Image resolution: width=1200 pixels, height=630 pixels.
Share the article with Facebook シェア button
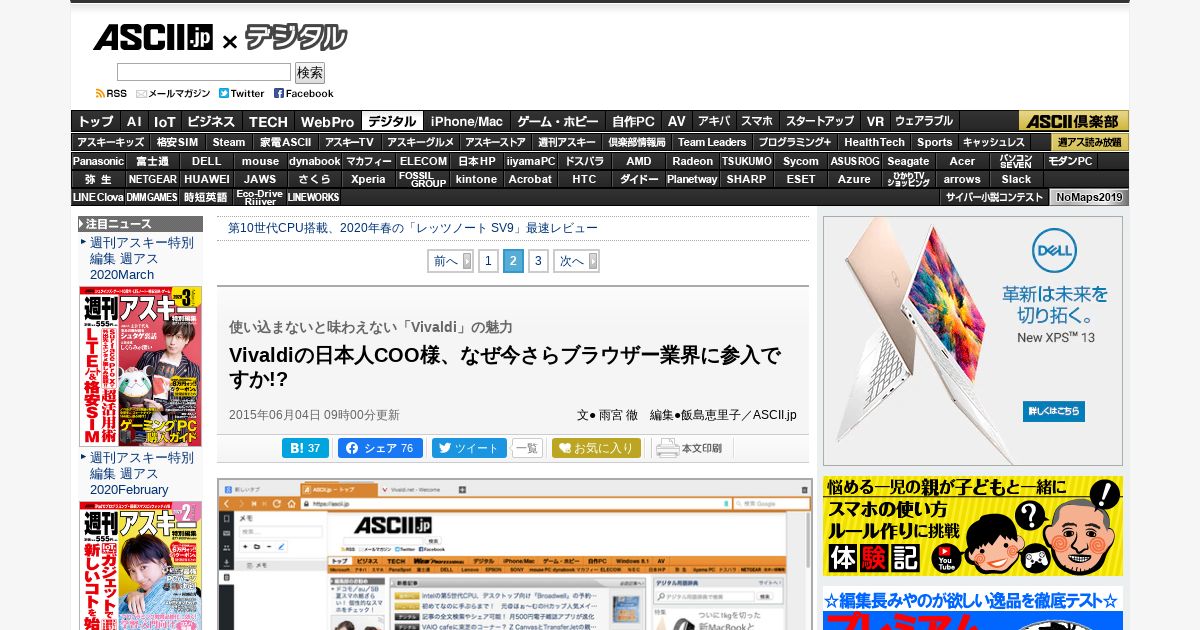click(380, 448)
